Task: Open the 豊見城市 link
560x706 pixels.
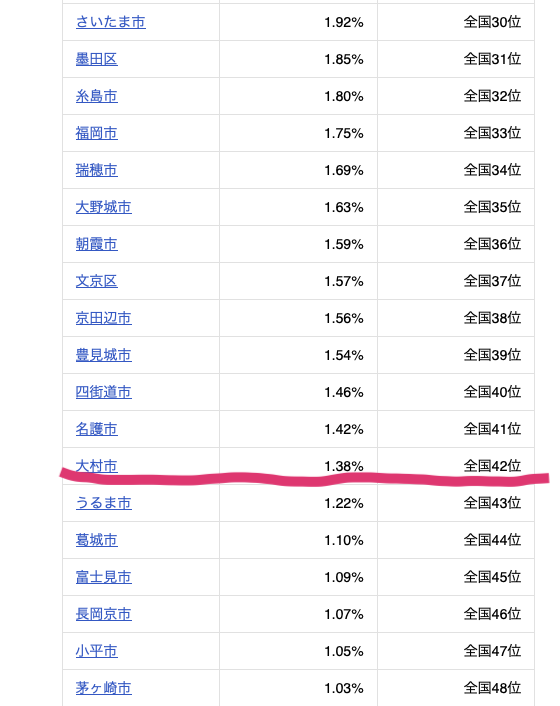Action: [104, 355]
